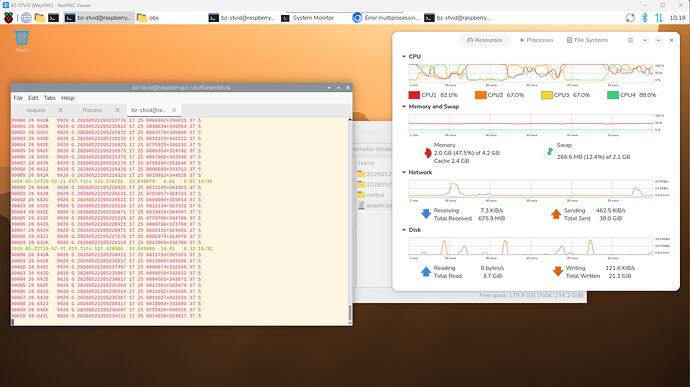Image resolution: width=690 pixels, height=387 pixels.
Task: Change the CPU2 orange color swatch
Action: click(x=481, y=95)
